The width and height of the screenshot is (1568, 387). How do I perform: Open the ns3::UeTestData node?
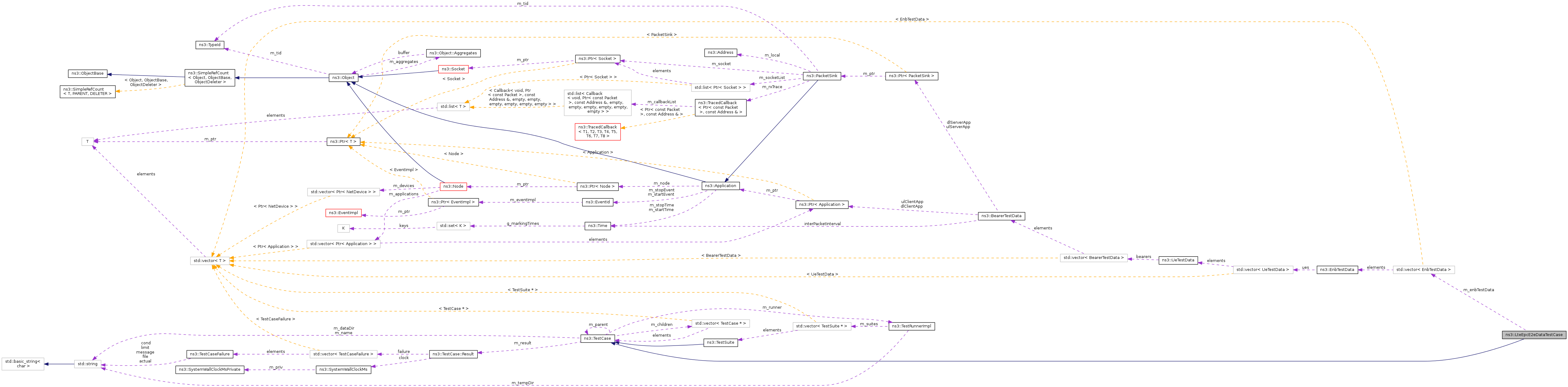point(1178,260)
